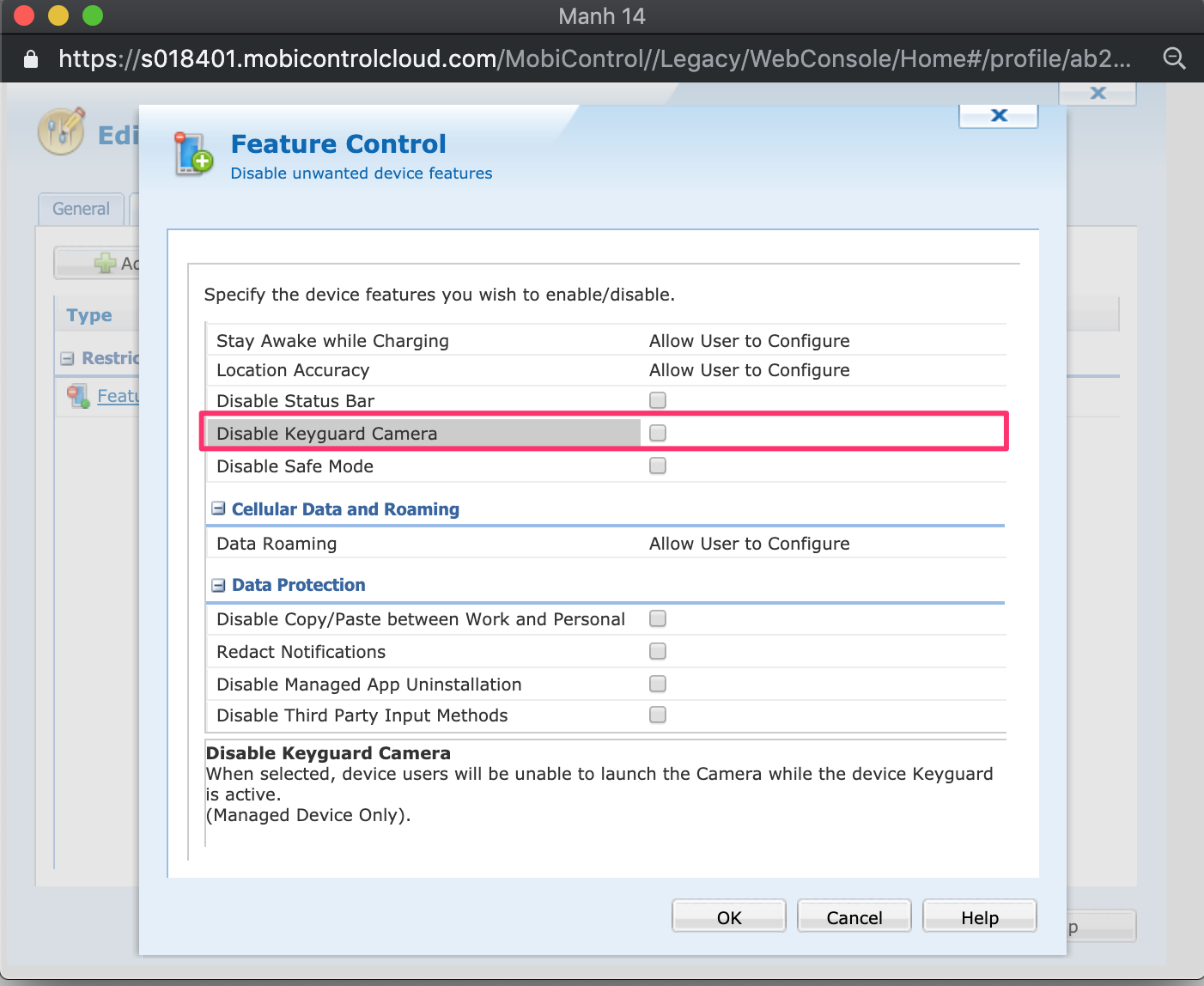This screenshot has height=986, width=1204.
Task: Check the Disable Keyguard Camera option
Action: (658, 433)
